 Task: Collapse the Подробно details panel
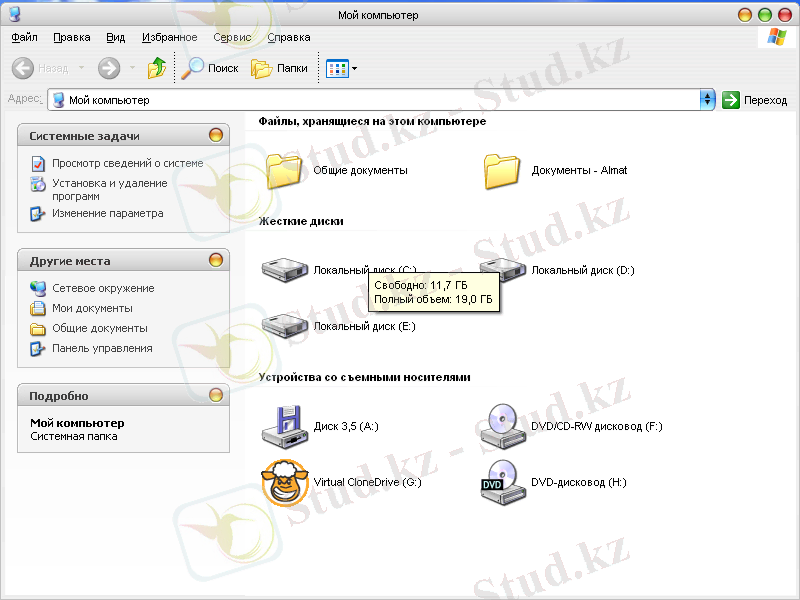216,396
